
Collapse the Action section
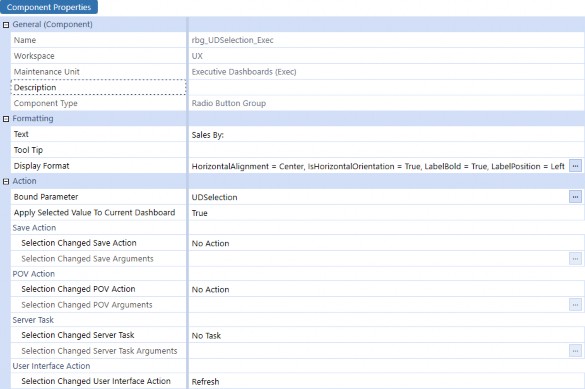tap(6, 182)
